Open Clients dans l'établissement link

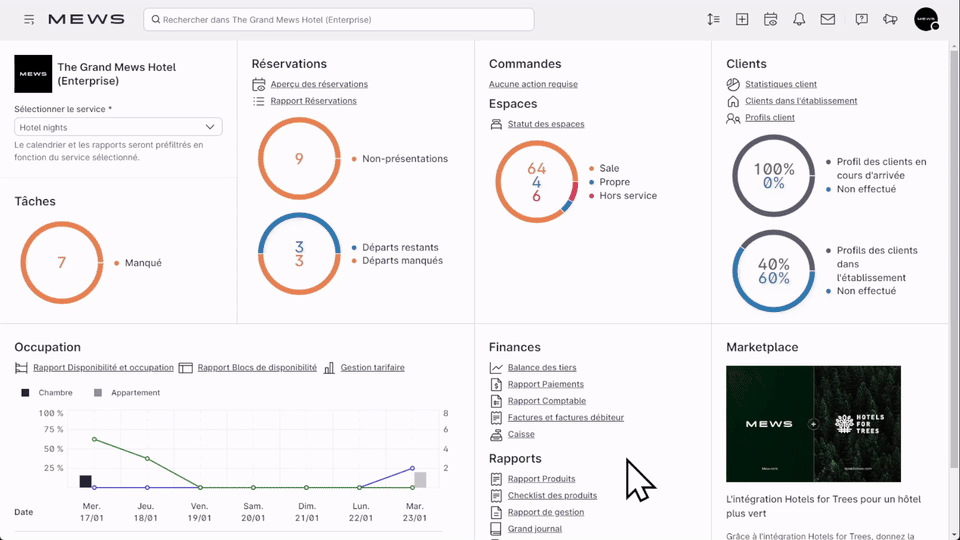tap(801, 101)
